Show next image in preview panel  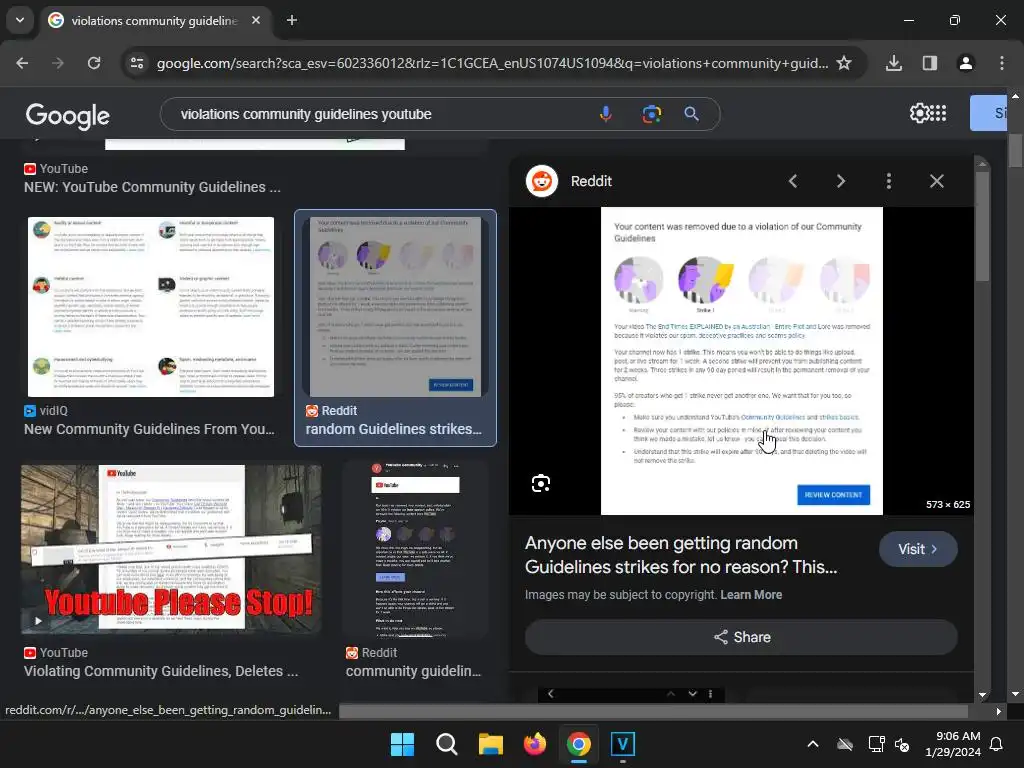point(840,181)
